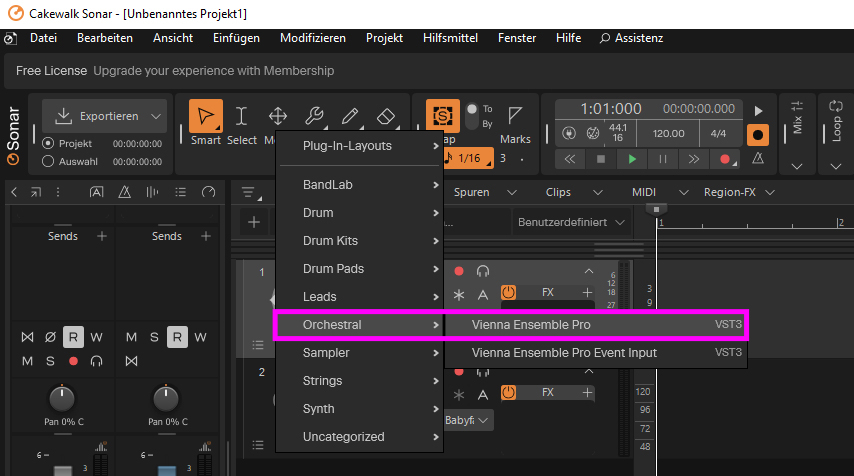Viewport: 854px width, 476px height.
Task: Click the orange audio engine button
Action: click(758, 135)
